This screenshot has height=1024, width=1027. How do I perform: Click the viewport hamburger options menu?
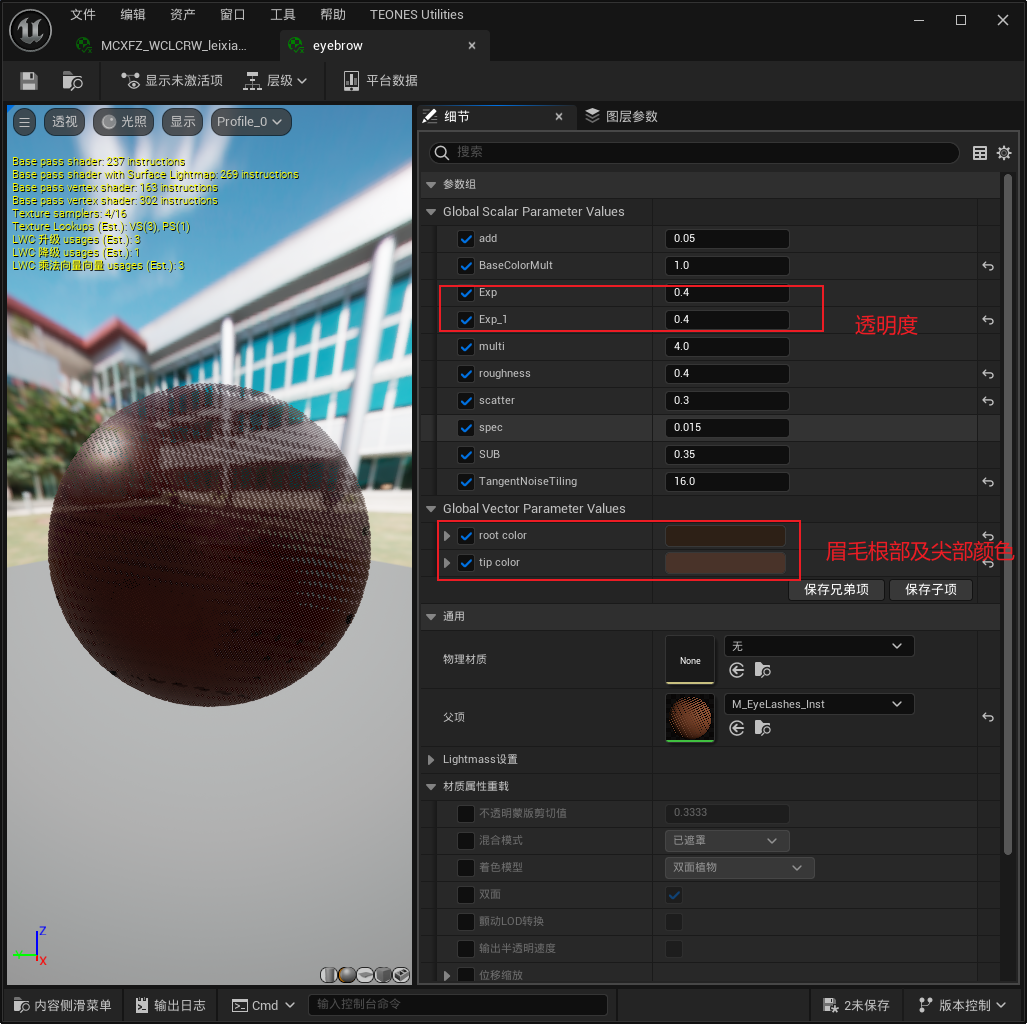[x=25, y=122]
